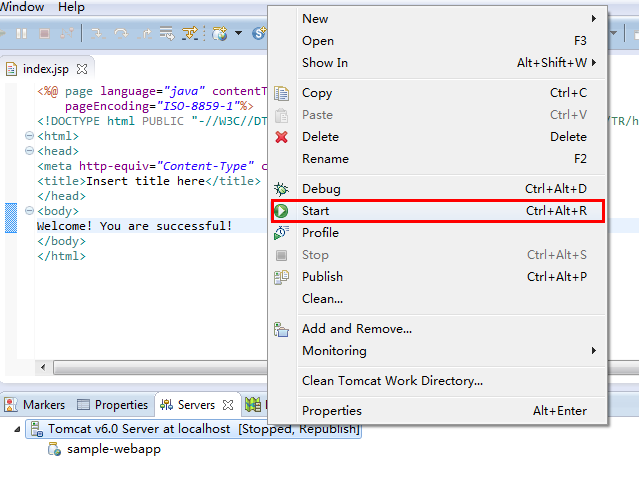639x477 pixels.
Task: Close the index.jsp editor tab
Action: point(82,69)
